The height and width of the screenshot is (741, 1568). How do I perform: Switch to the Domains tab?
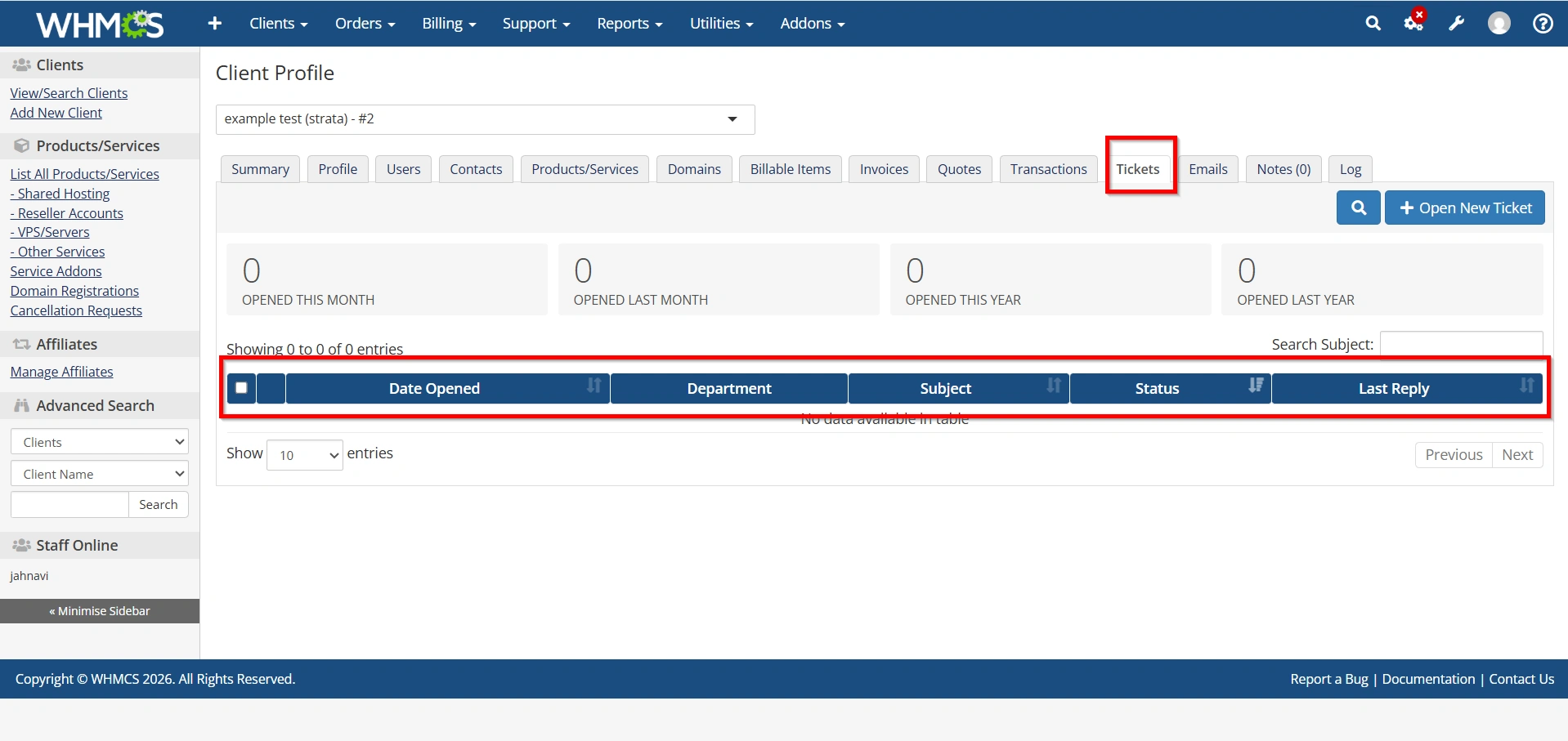[694, 169]
